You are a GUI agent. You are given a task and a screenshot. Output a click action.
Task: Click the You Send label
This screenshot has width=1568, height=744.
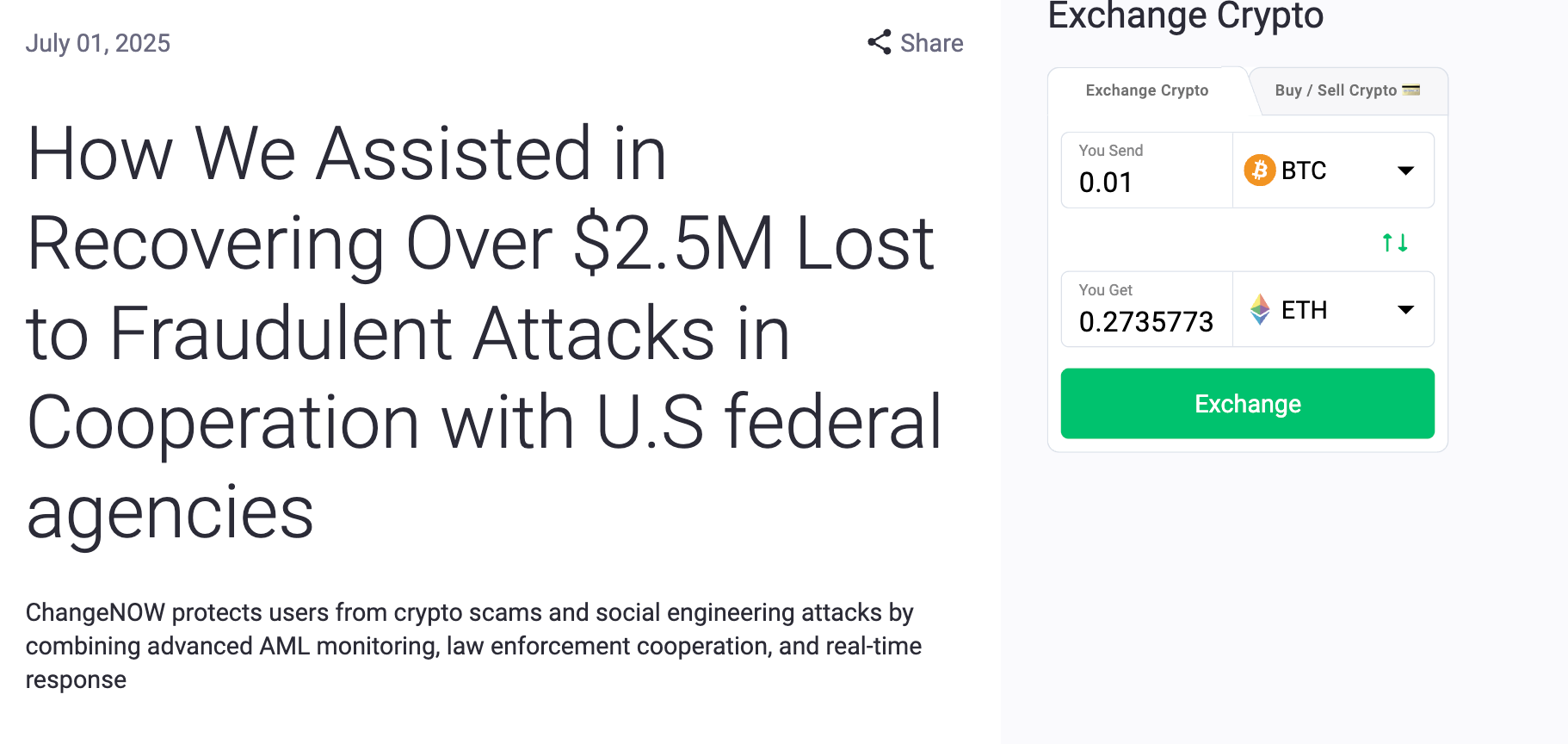point(1110,151)
